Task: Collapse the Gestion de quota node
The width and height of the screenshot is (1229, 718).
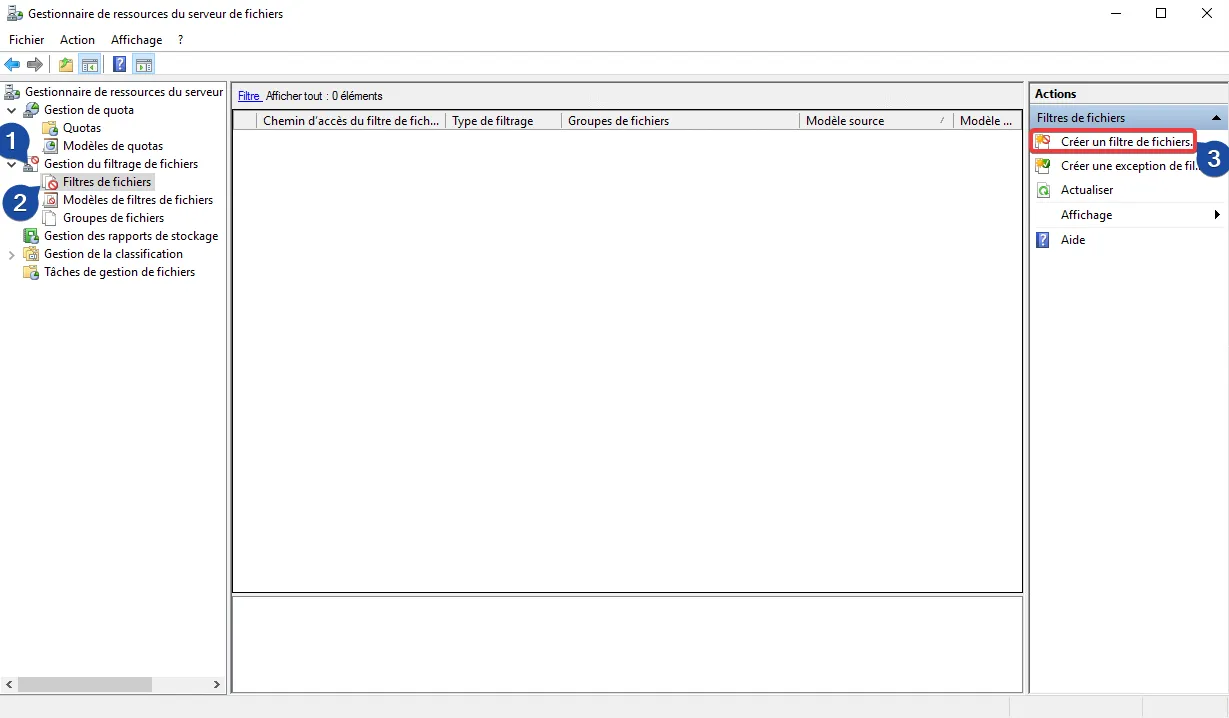Action: point(12,110)
